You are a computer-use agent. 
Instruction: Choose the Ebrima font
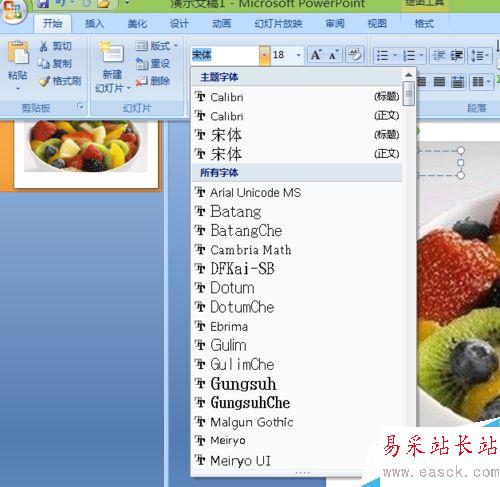point(297,326)
